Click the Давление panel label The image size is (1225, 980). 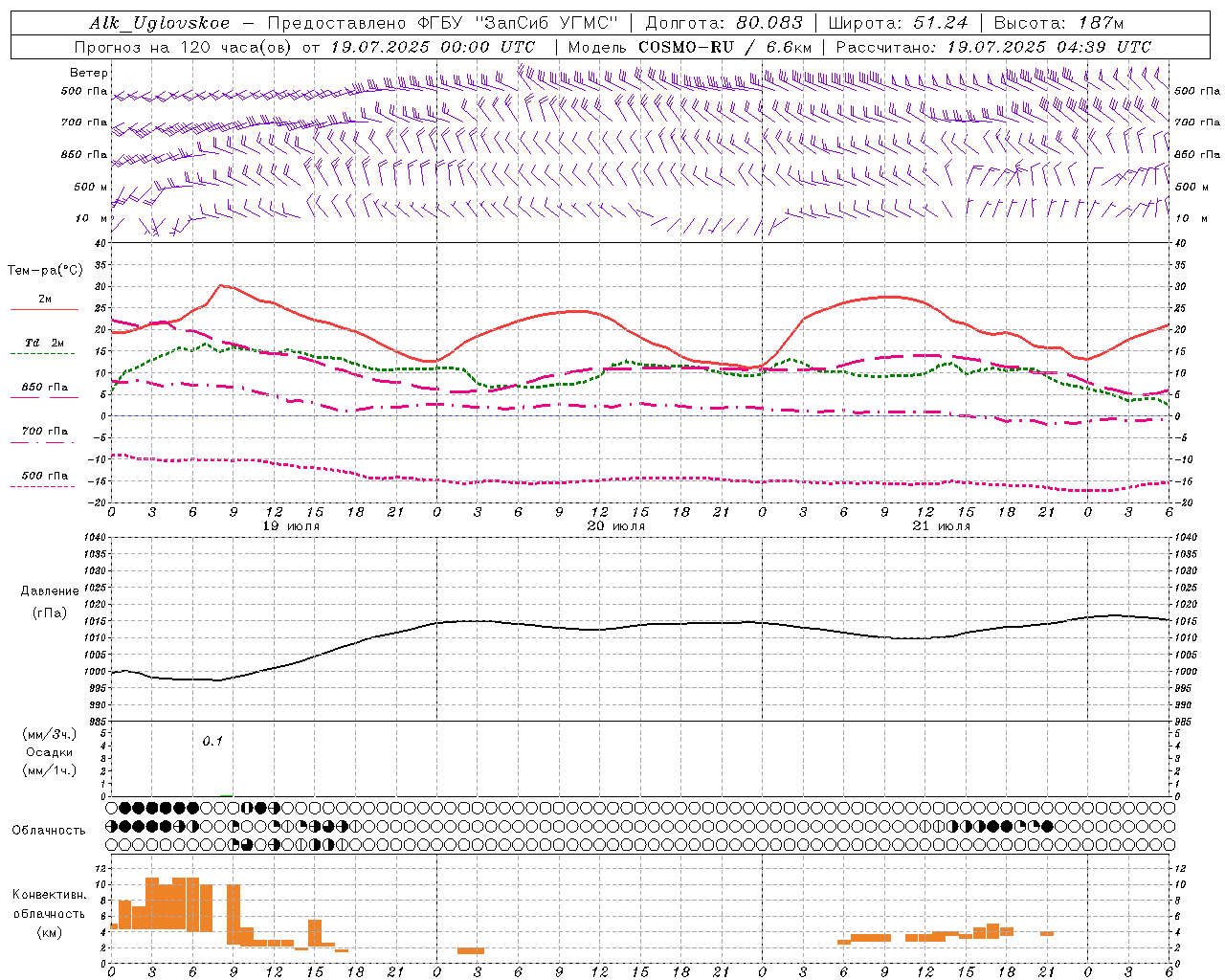(50, 591)
